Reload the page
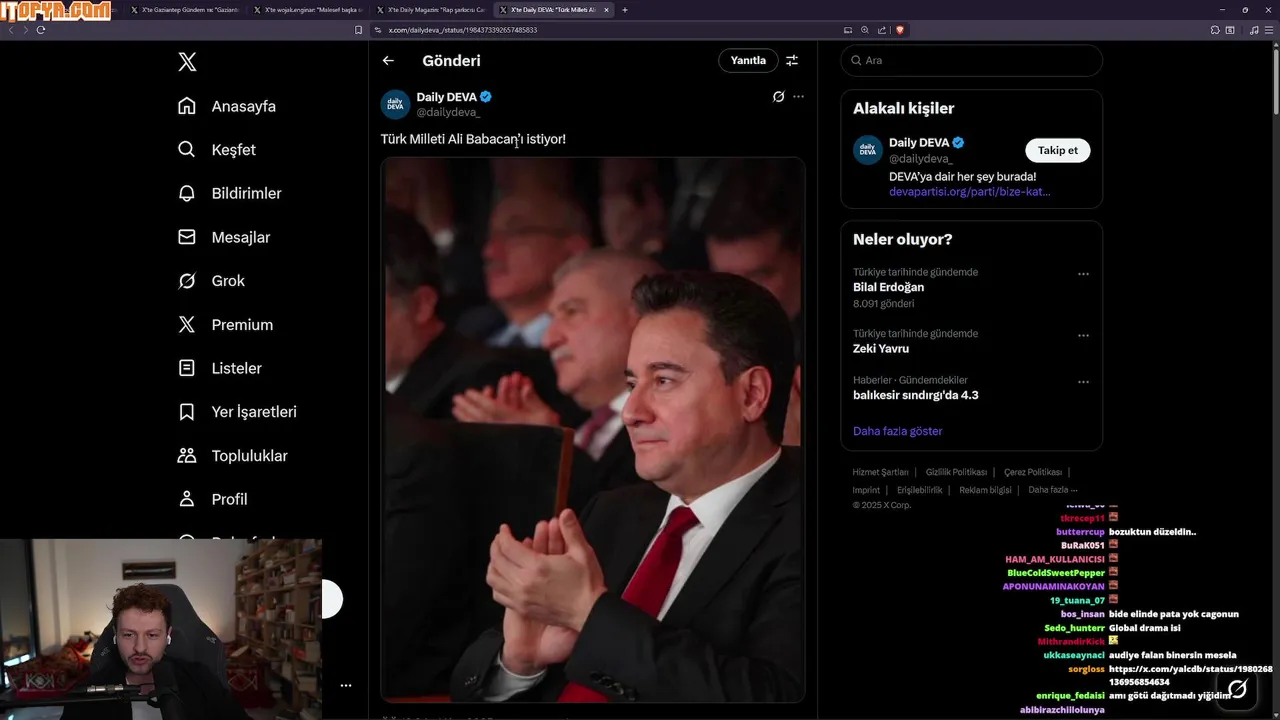The width and height of the screenshot is (1280, 720). 41,30
